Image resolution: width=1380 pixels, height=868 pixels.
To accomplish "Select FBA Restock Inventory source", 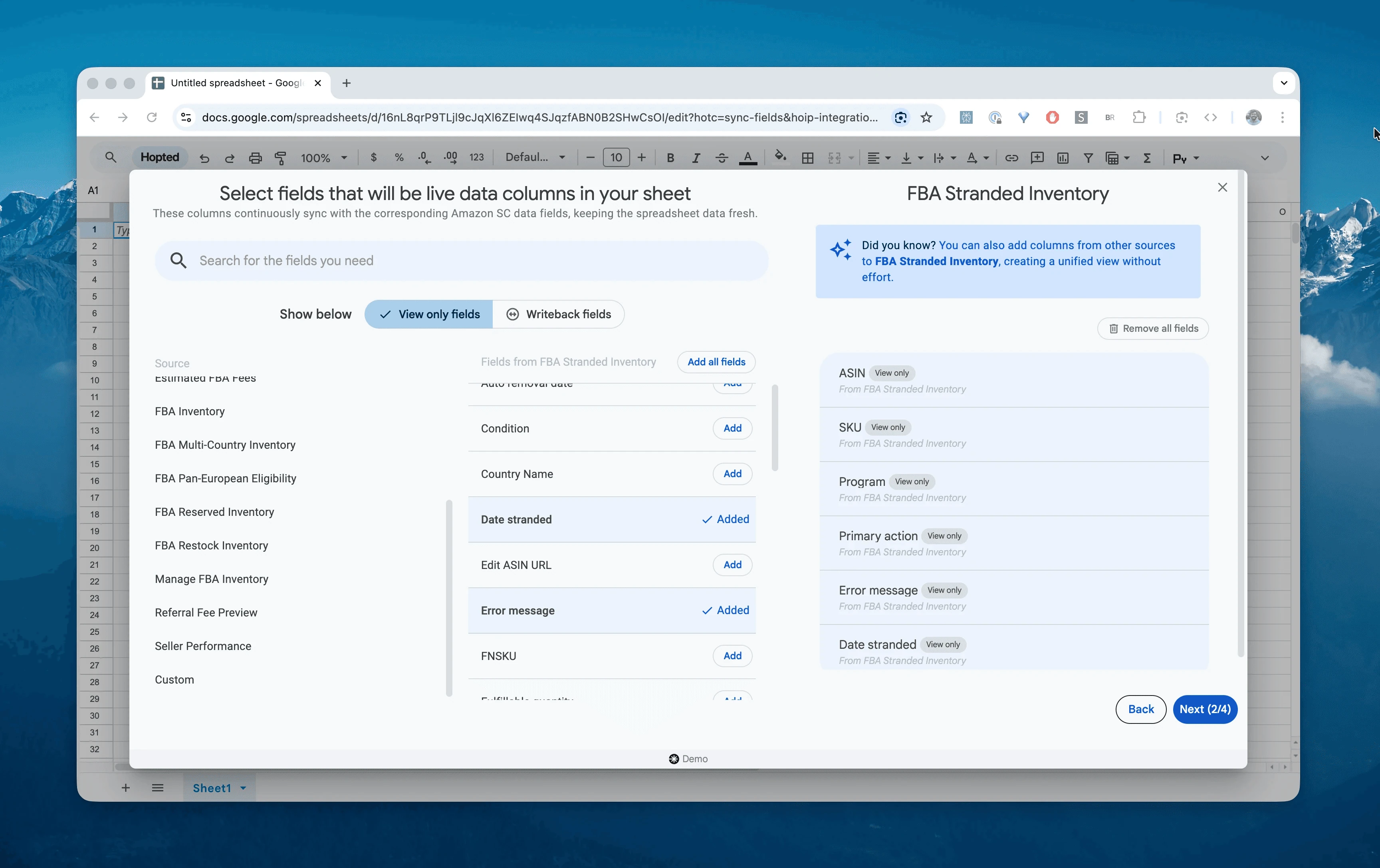I will [212, 545].
